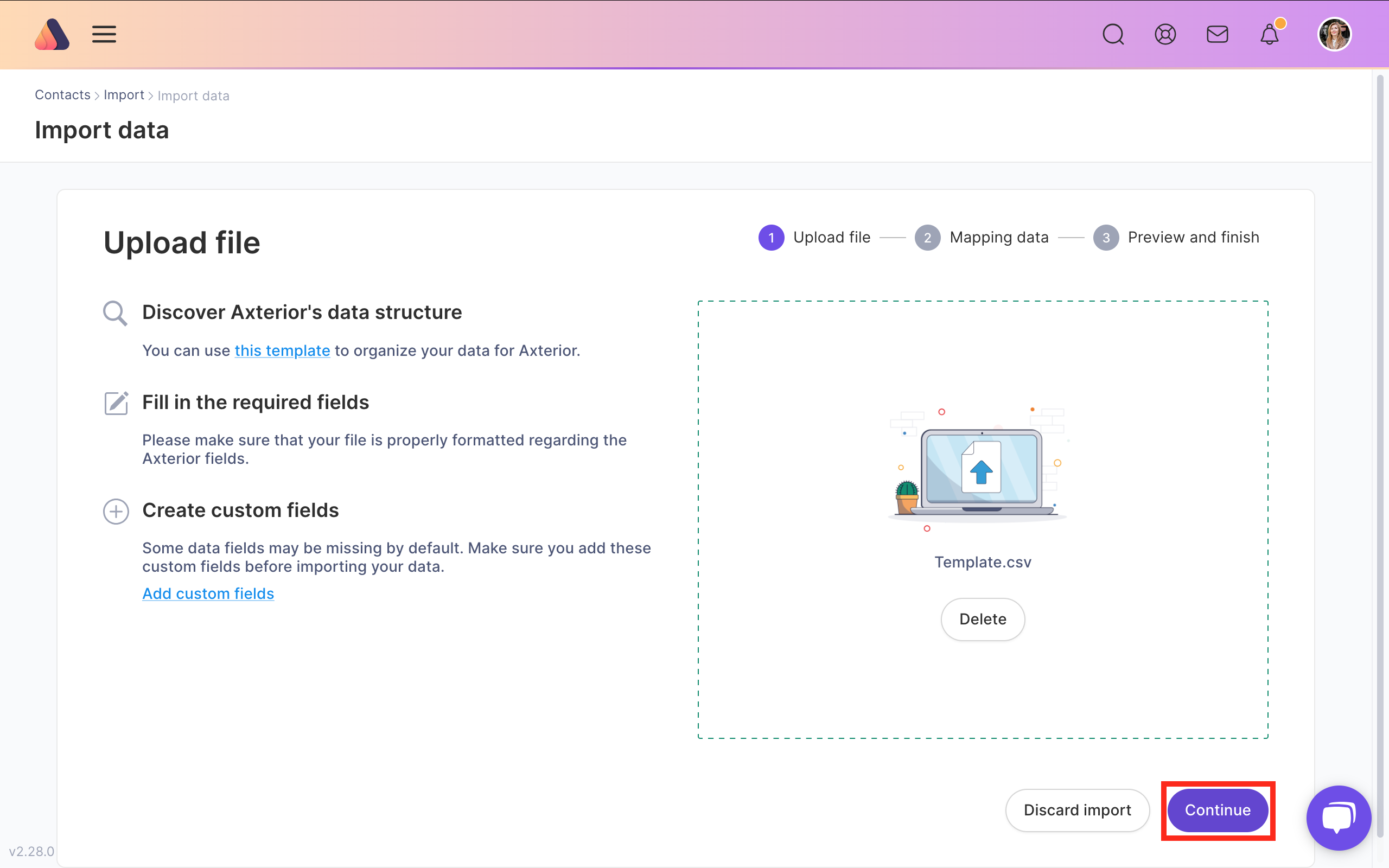Viewport: 1389px width, 868px height.
Task: Select step 1 Upload file
Action: (814, 238)
